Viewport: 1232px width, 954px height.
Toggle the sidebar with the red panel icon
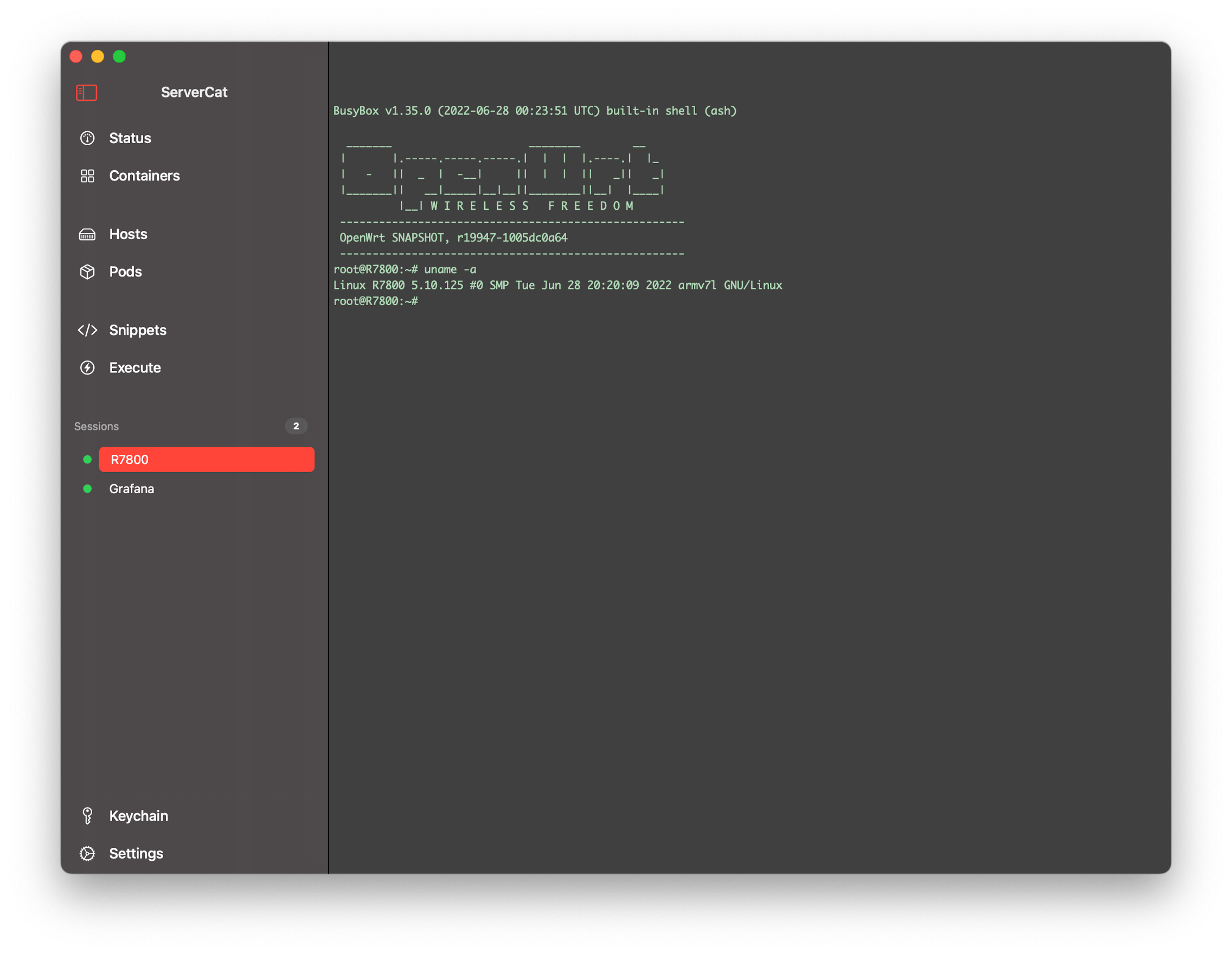(86, 93)
